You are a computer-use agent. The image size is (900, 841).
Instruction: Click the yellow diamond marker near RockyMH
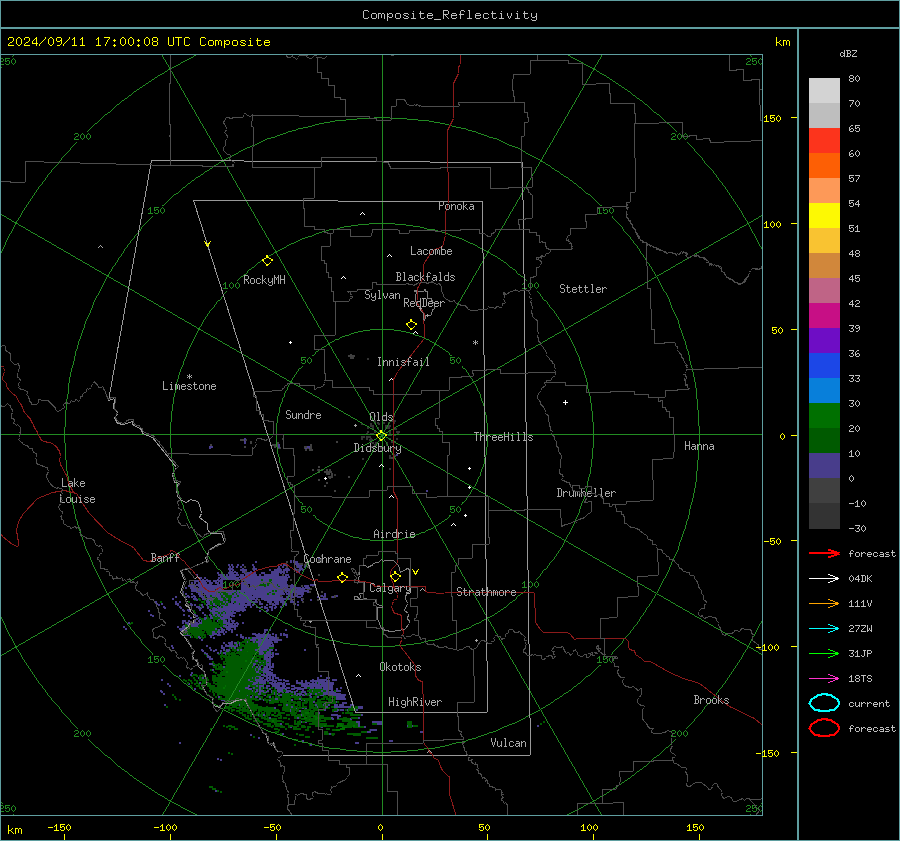[x=267, y=261]
